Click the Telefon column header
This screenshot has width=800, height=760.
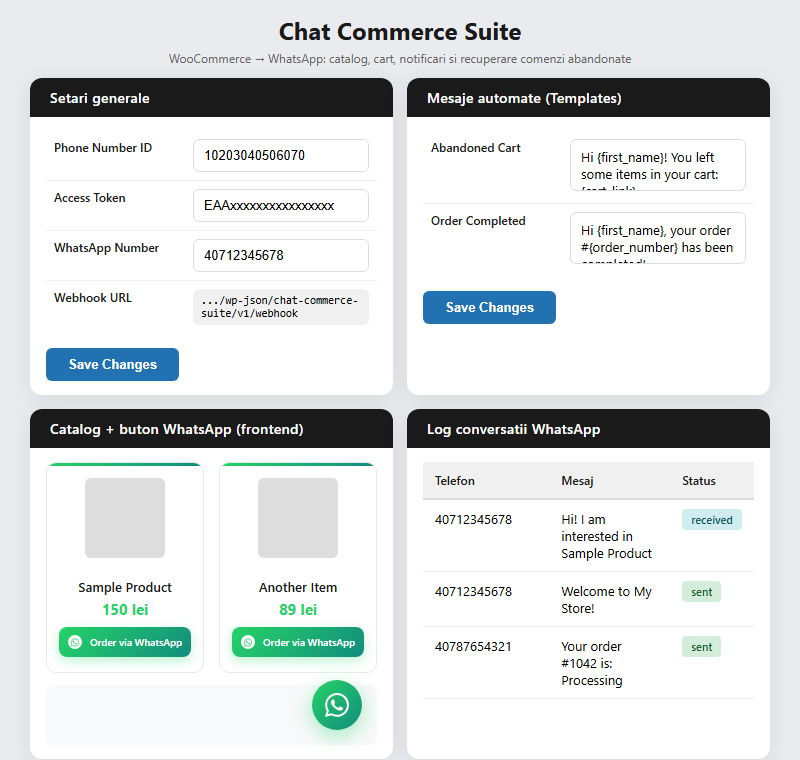click(x=455, y=480)
